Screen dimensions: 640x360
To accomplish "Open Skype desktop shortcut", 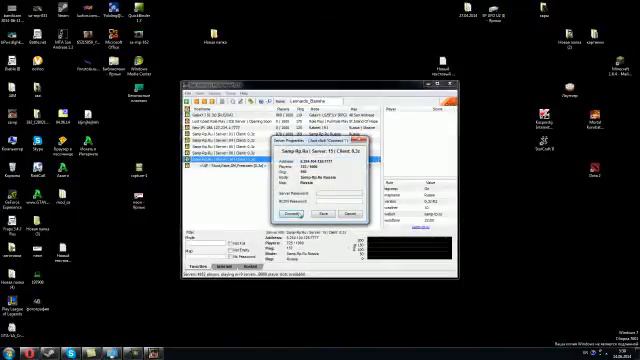I will tap(38, 144).
